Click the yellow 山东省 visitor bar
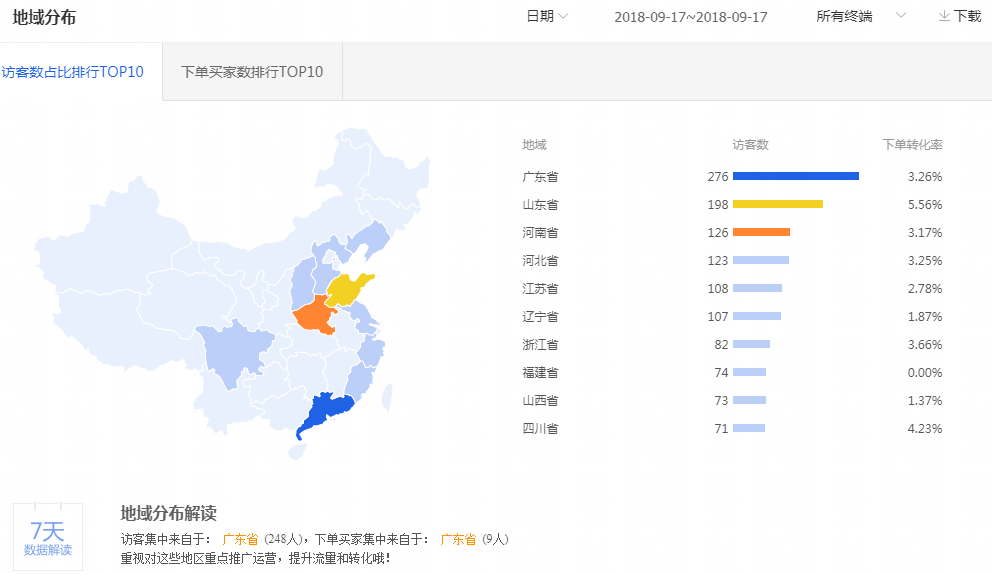 [778, 204]
